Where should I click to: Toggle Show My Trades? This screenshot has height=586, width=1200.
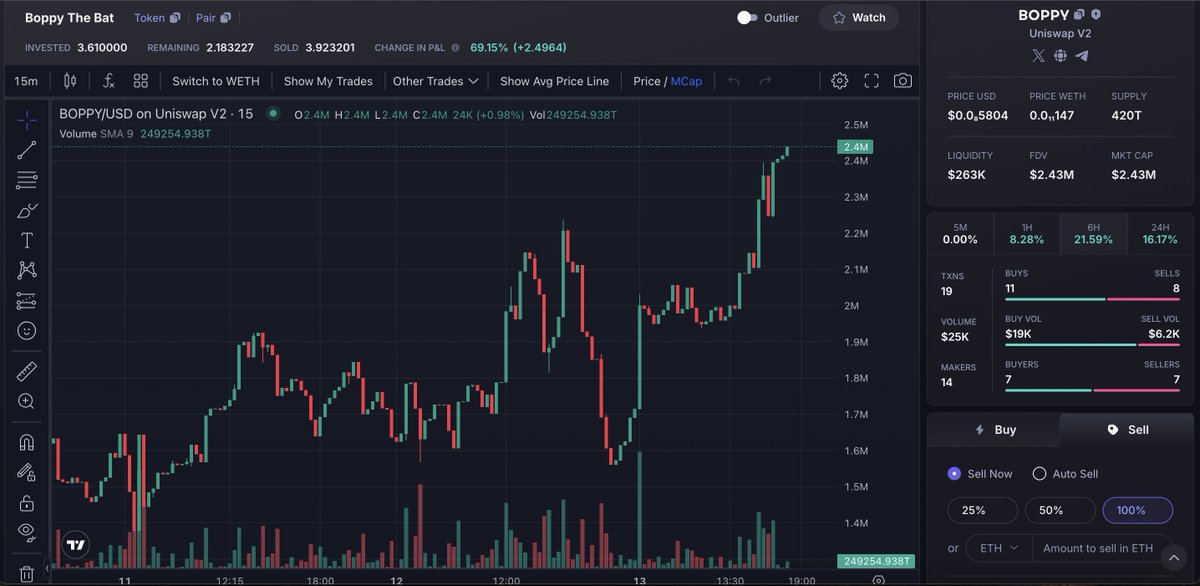coord(328,81)
